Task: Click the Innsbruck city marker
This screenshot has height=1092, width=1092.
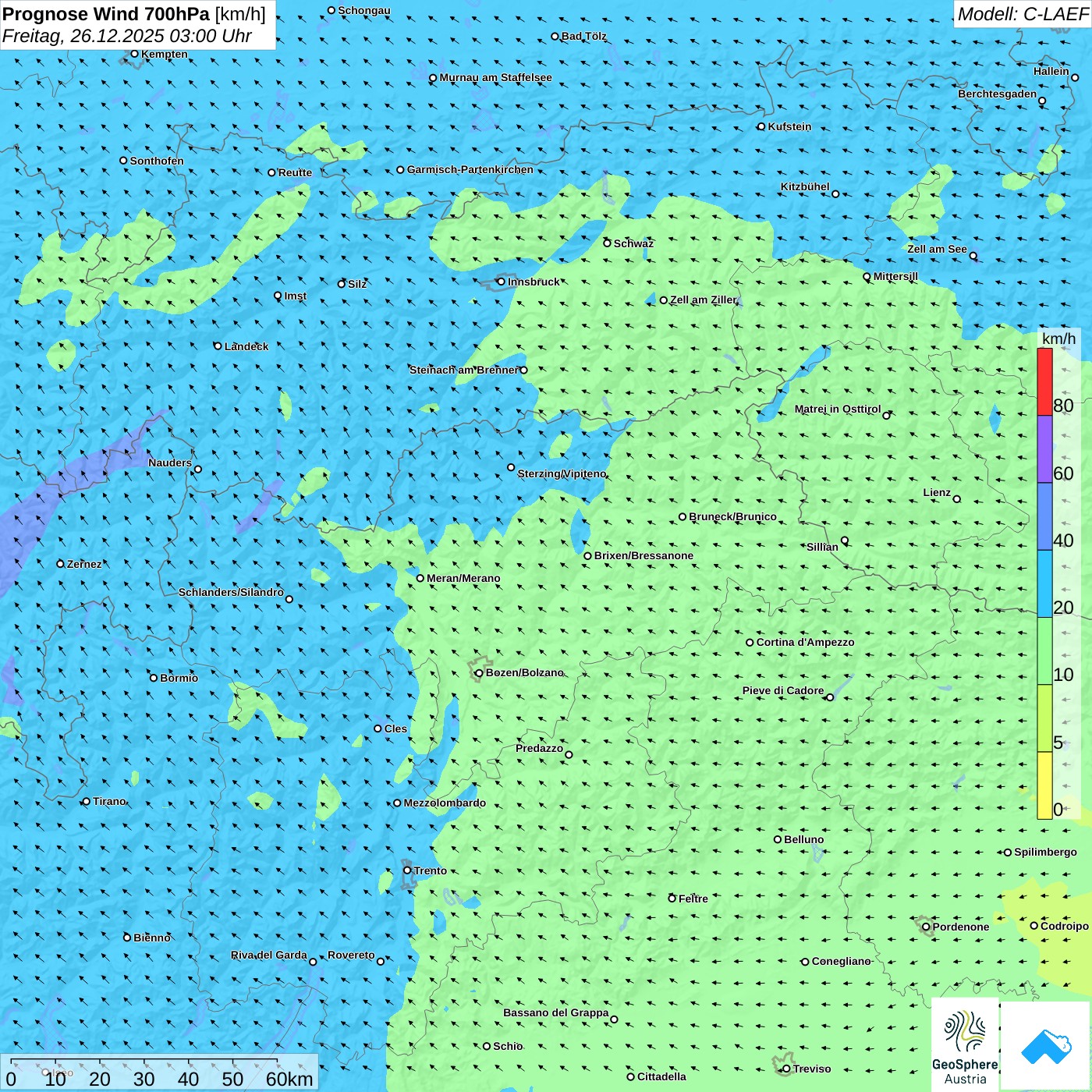Action: [502, 282]
